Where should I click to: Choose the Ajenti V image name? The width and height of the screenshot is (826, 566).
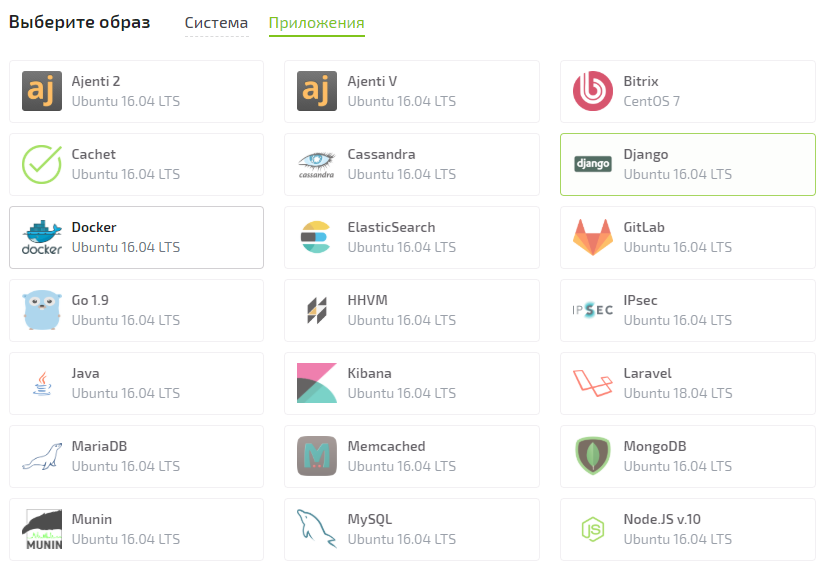pos(372,81)
